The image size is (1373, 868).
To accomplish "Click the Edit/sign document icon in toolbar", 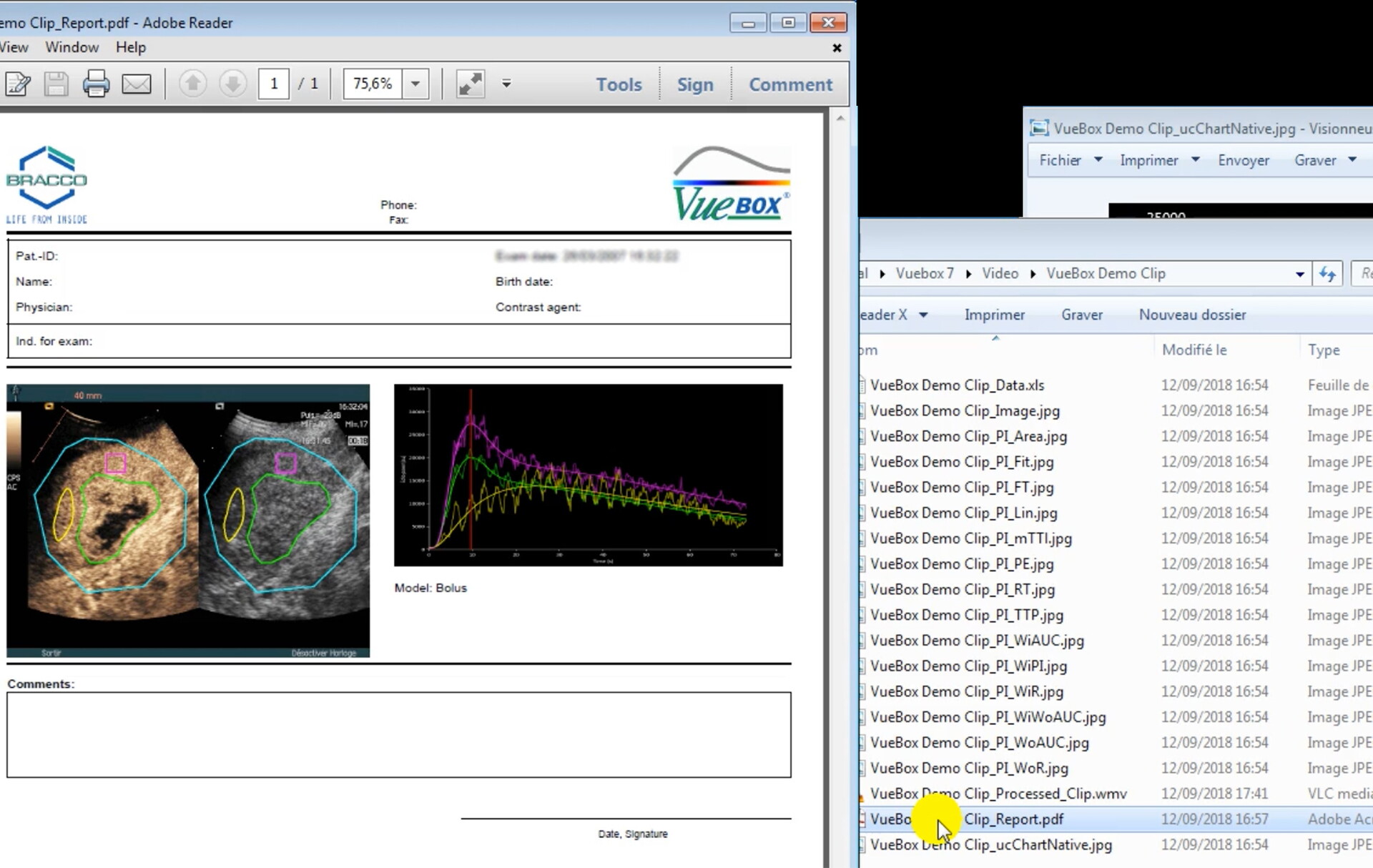I will click(18, 84).
